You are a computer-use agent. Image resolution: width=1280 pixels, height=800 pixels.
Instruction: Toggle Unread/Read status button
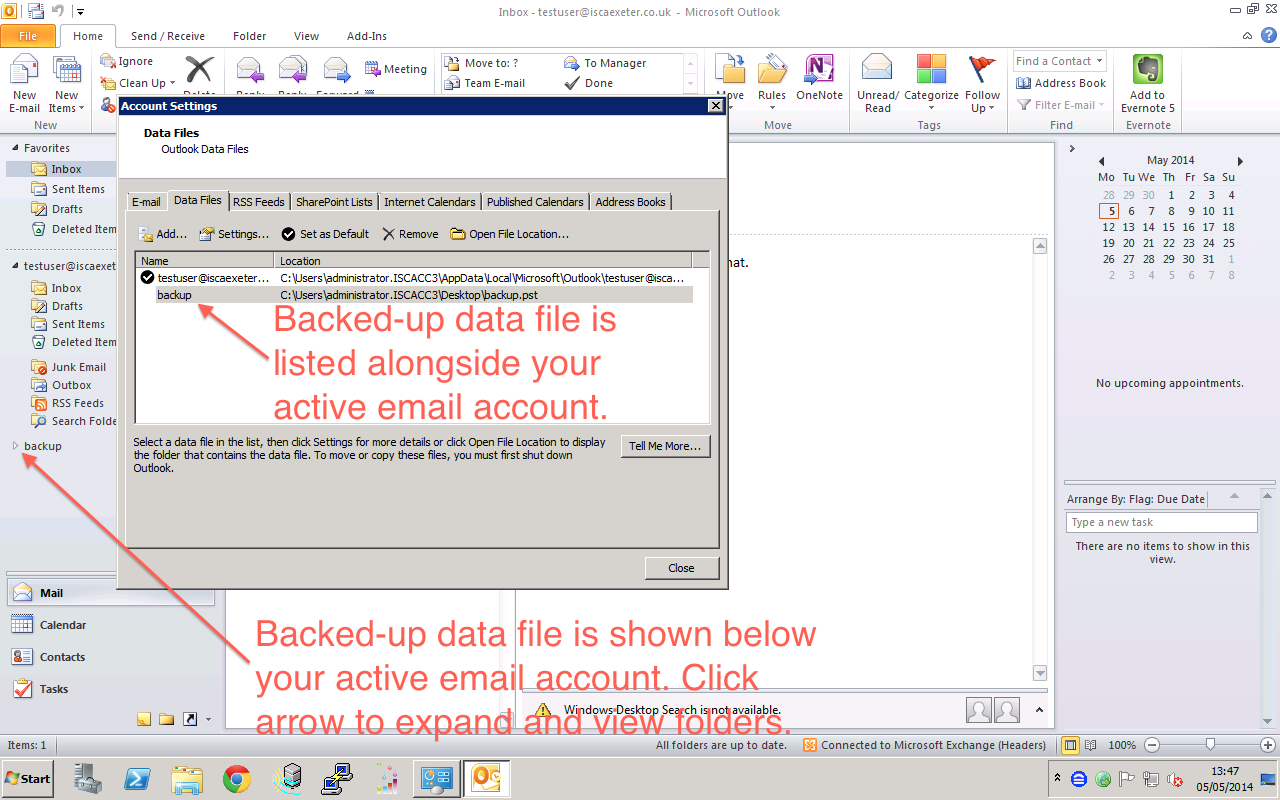pyautogui.click(x=877, y=84)
